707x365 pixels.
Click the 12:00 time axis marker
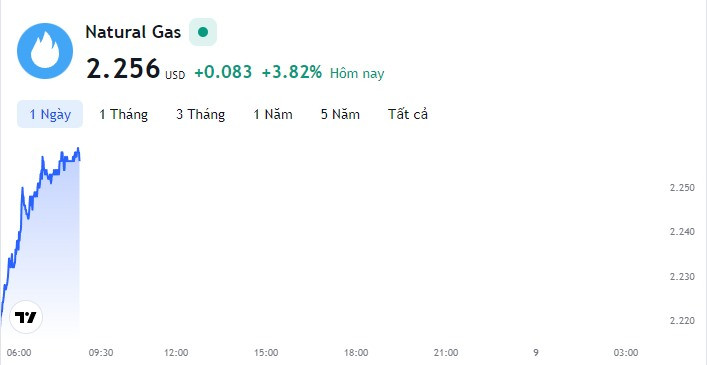point(176,352)
